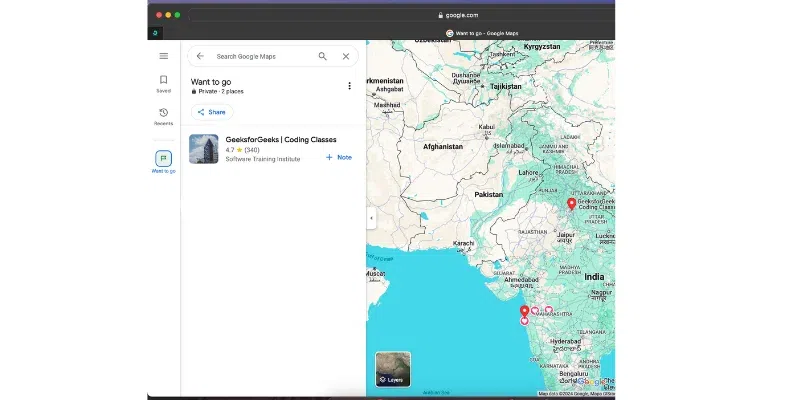Click the pinned tab in browser tab bar
The width and height of the screenshot is (800, 400).
point(155,33)
